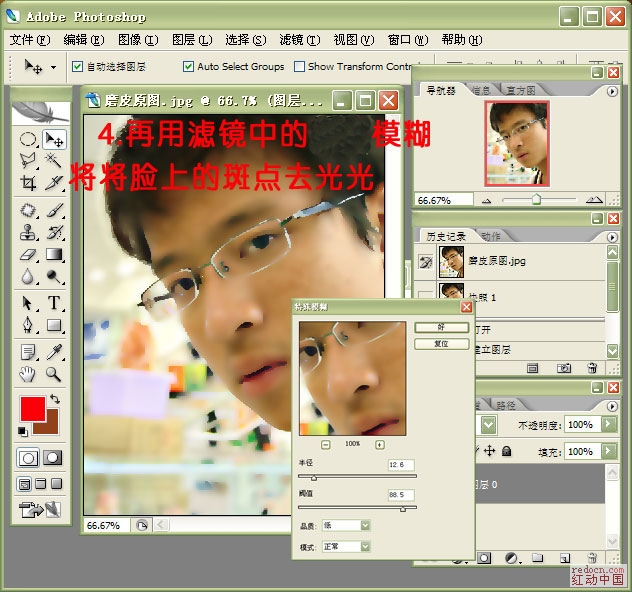Select the Slice tool
The image size is (632, 592).
pyautogui.click(x=54, y=183)
